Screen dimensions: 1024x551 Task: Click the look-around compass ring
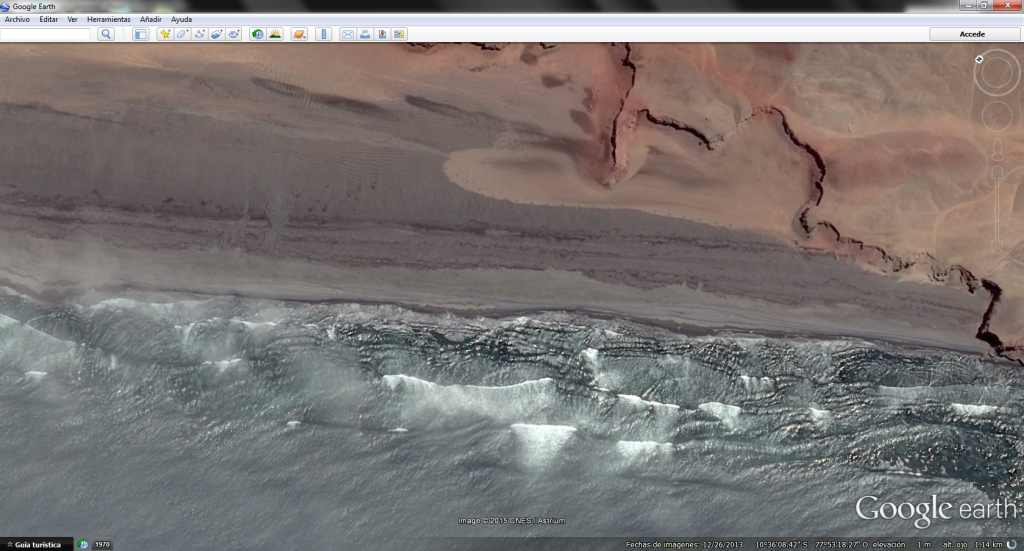coord(997,73)
